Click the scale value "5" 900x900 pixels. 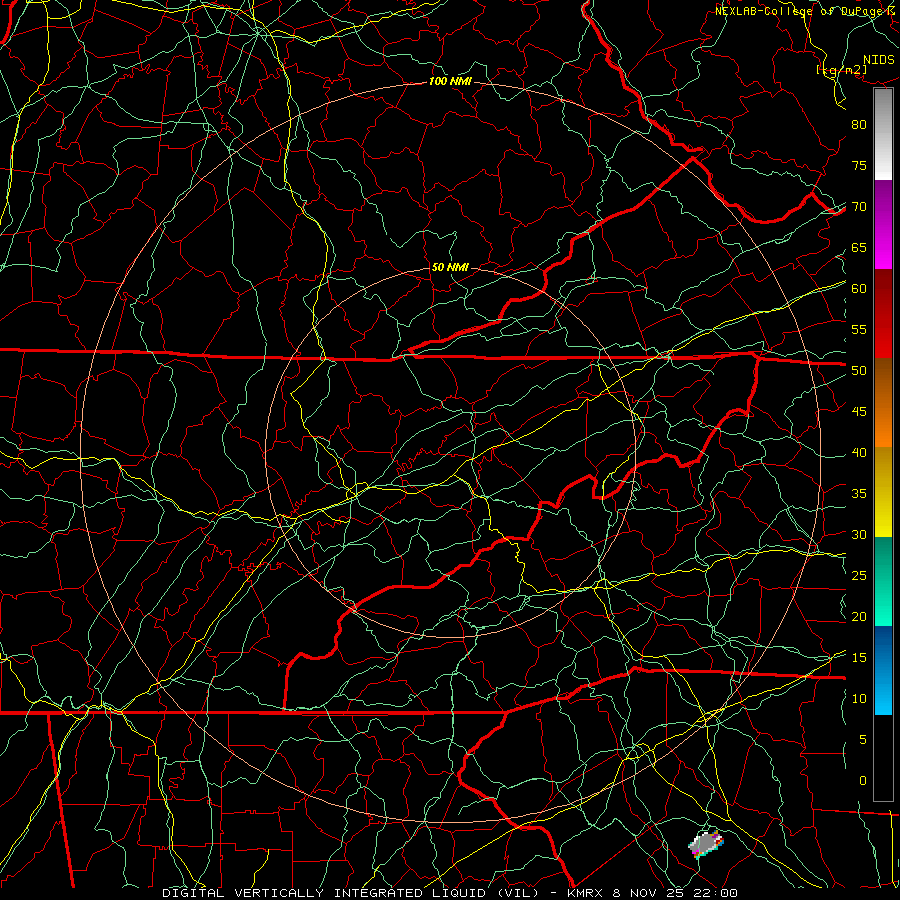[863, 740]
